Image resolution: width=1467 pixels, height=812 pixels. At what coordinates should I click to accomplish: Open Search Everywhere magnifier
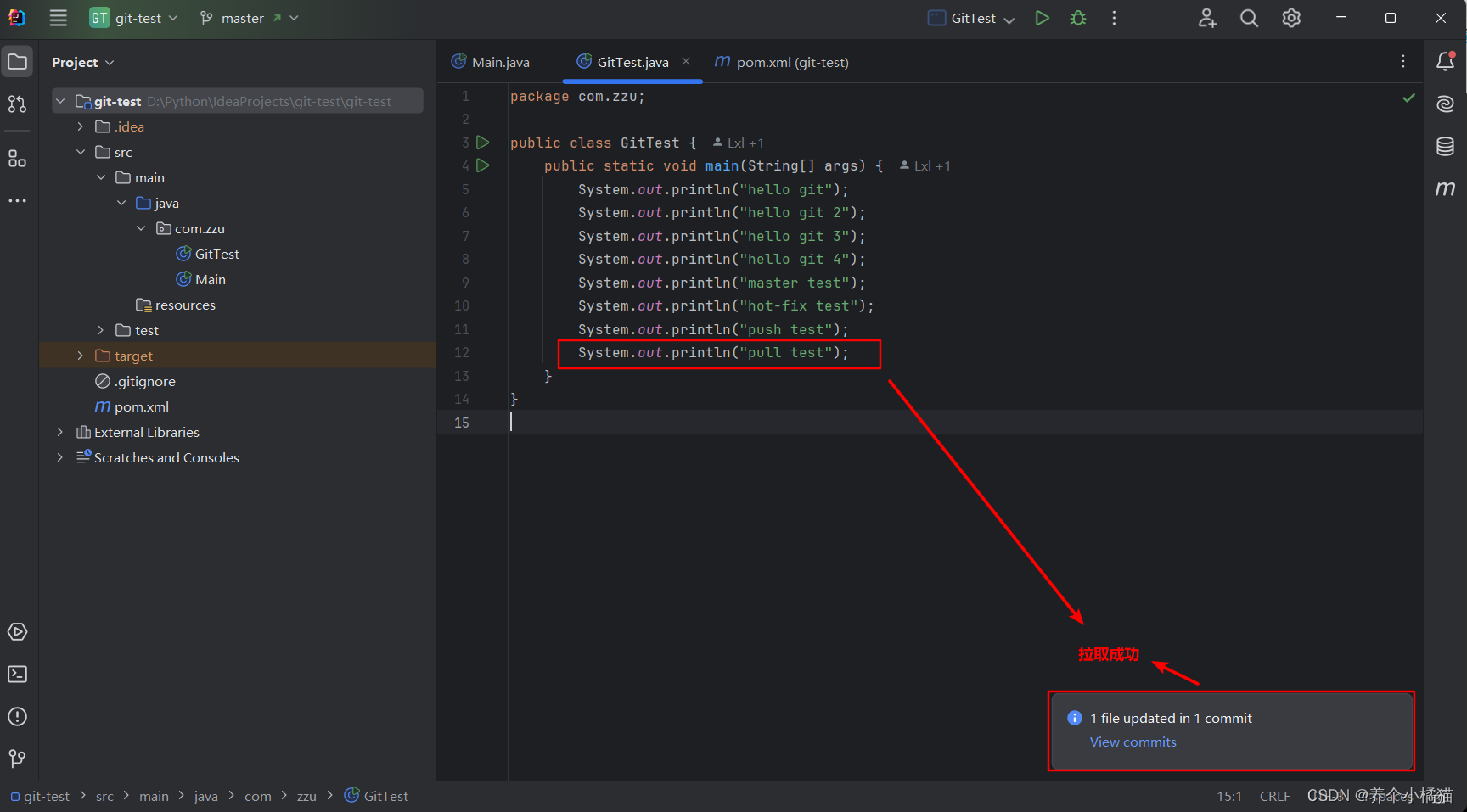1249,18
